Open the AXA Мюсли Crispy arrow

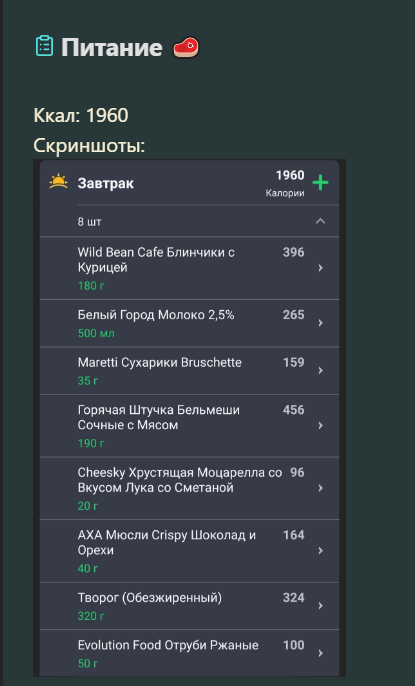point(321,550)
